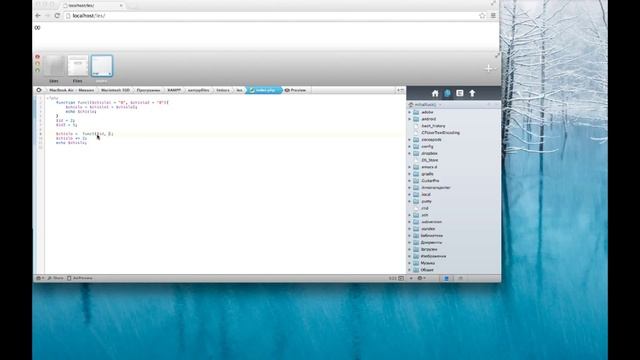The image size is (640, 360).
Task: Click the Share button in status bar
Action: (56, 278)
